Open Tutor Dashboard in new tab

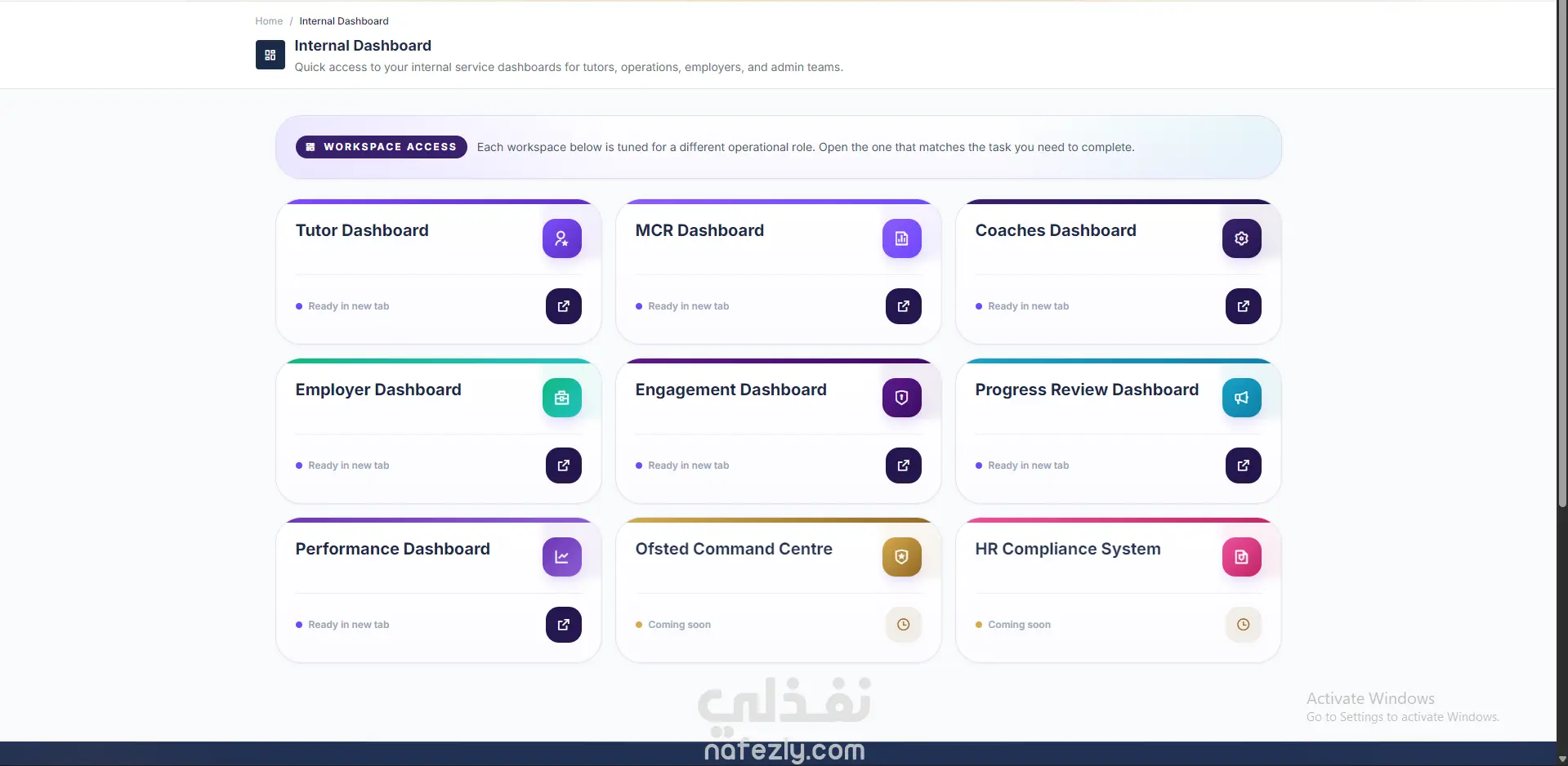[x=564, y=306]
